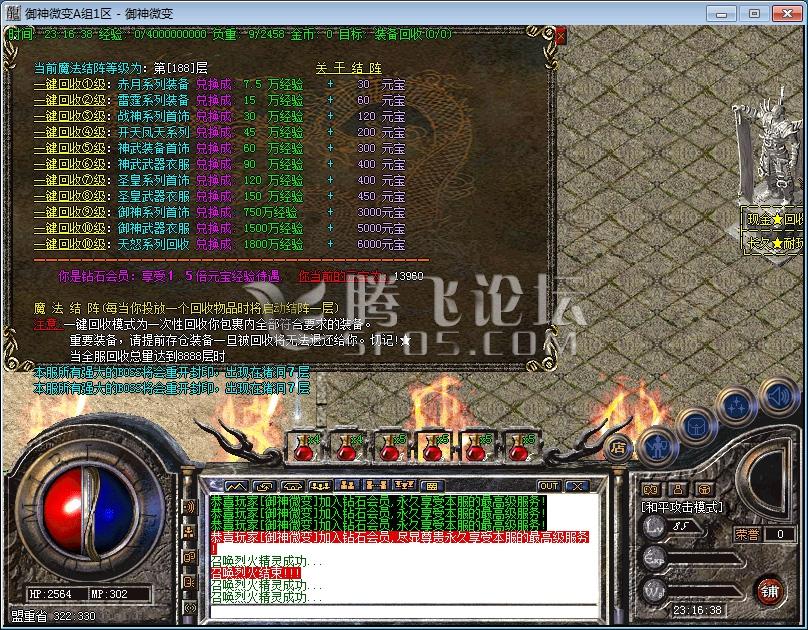Image resolution: width=808 pixels, height=630 pixels.
Task: Click the recycle link for 雷霆系列装备
Action: point(70,100)
